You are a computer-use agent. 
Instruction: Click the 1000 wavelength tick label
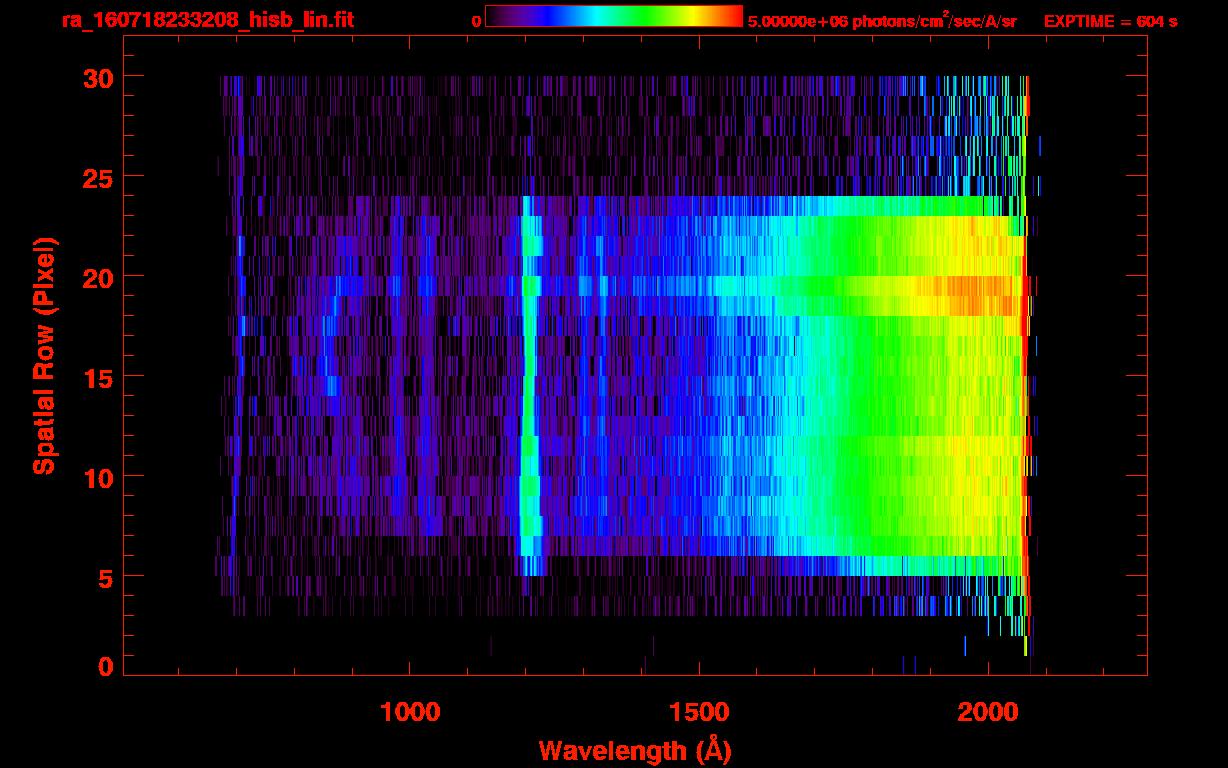(410, 711)
